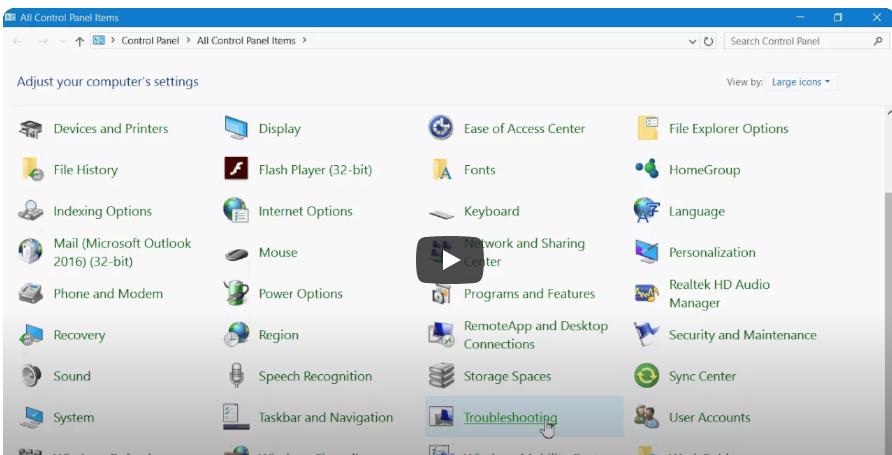Open the Security and Maintenance link
Screen dimensions: 892x455
tap(742, 335)
